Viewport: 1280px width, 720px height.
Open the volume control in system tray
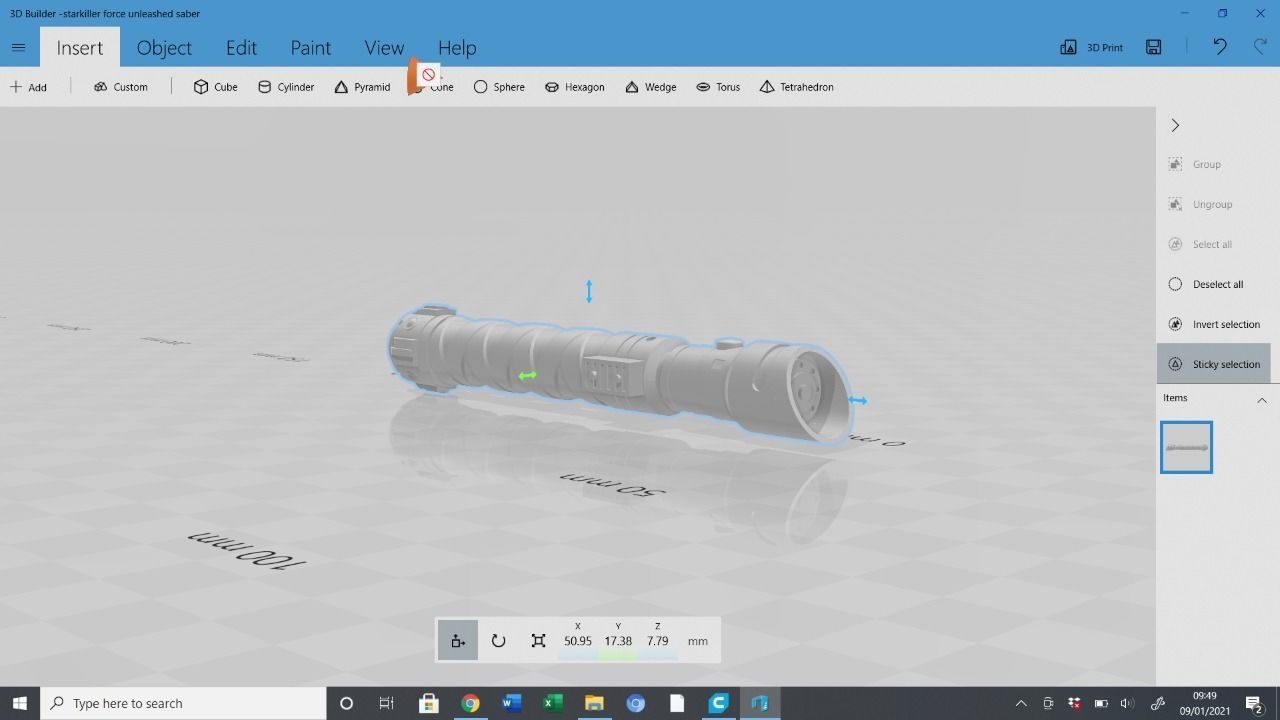(x=1128, y=703)
